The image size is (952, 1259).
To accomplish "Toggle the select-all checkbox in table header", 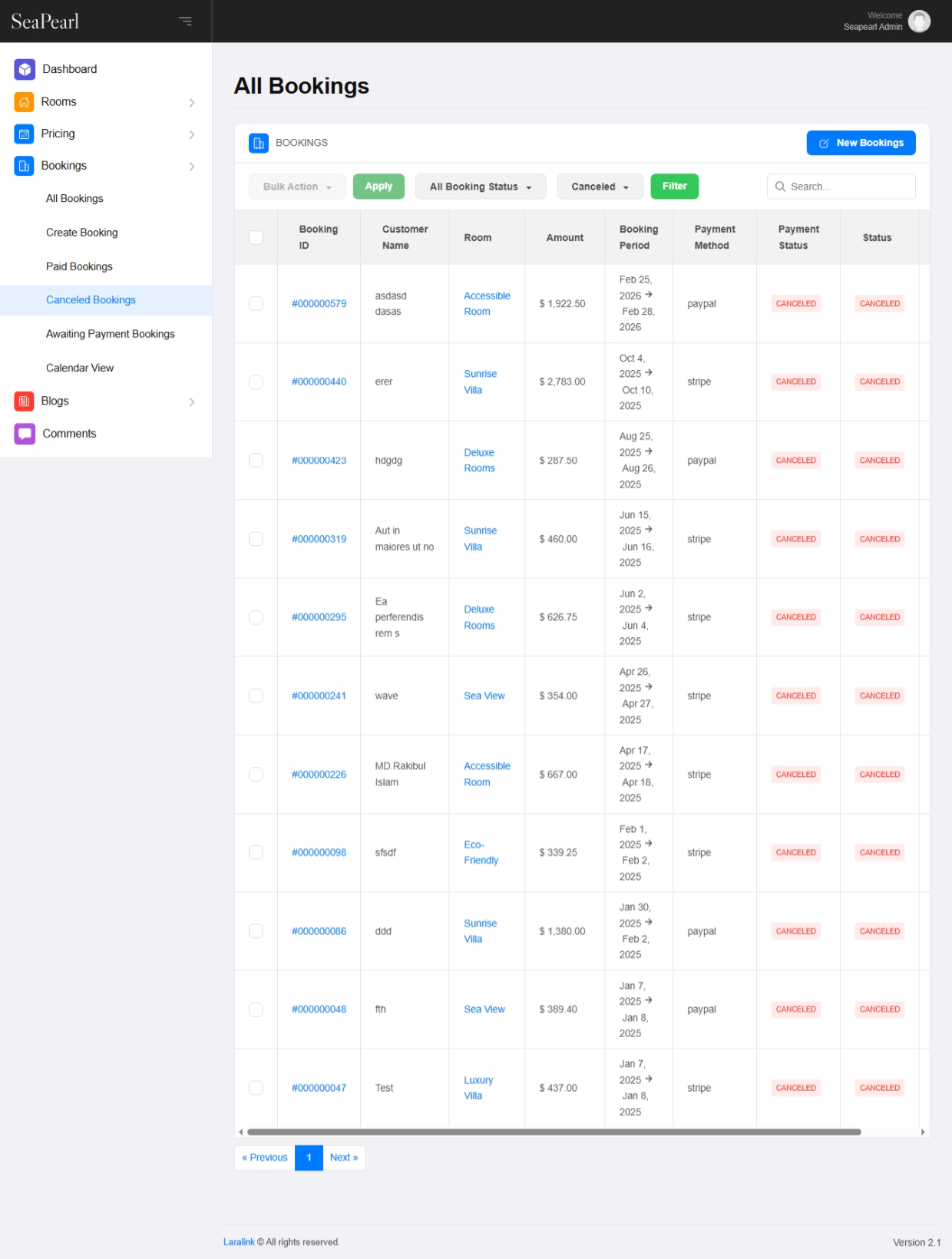I will (x=256, y=237).
